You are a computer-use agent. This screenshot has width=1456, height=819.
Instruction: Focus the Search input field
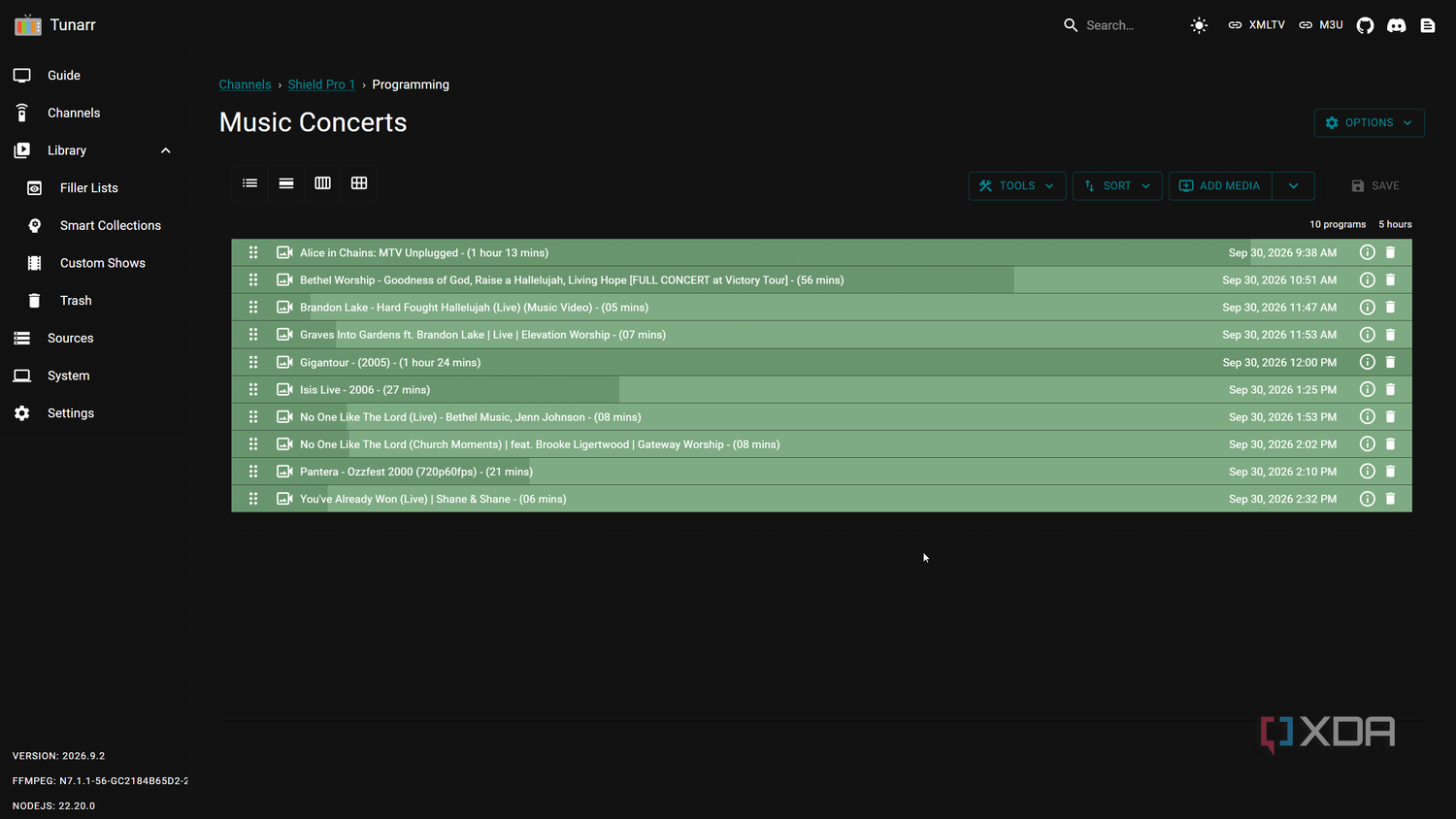pyautogui.click(x=1121, y=25)
